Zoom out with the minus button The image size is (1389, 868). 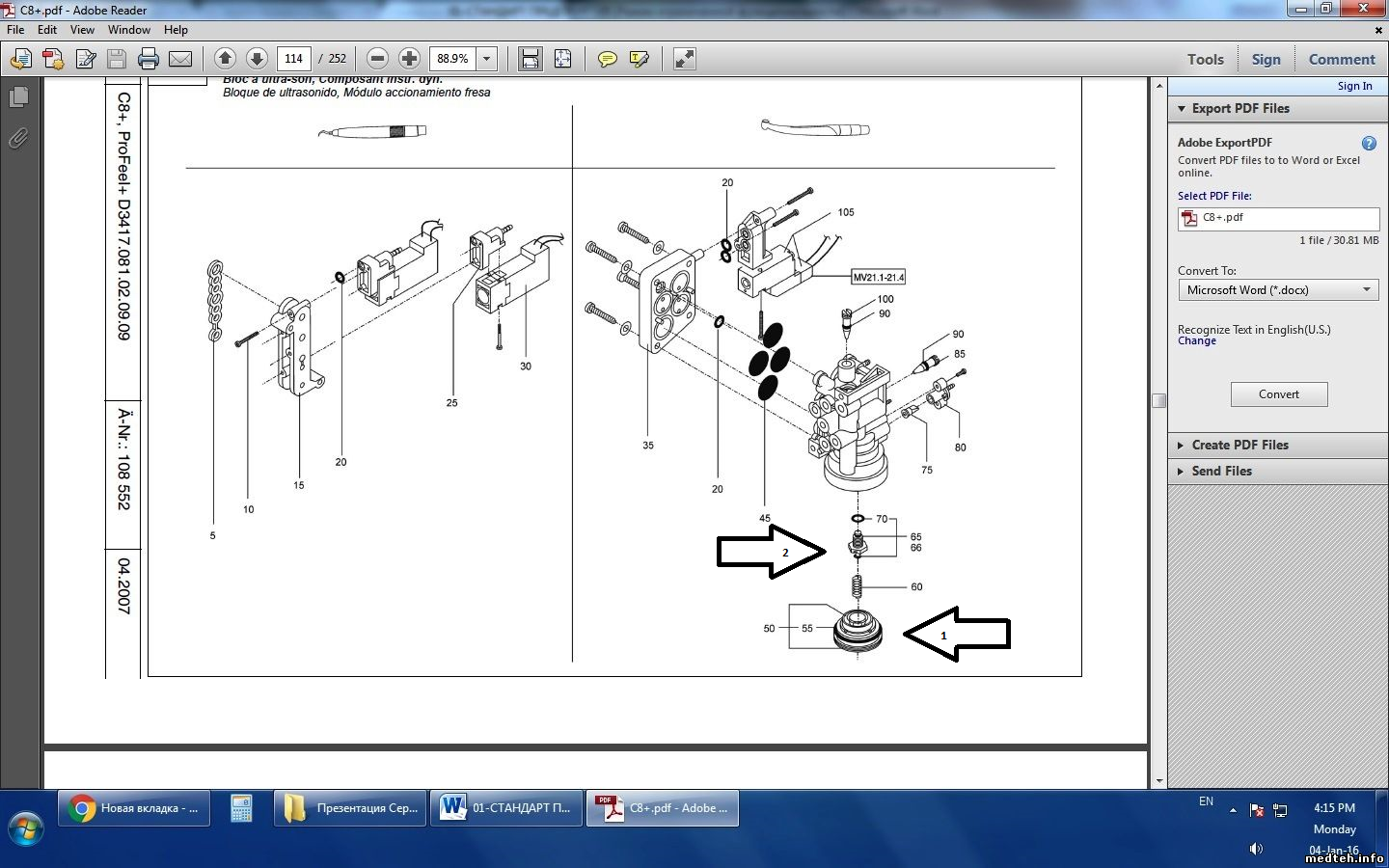click(x=378, y=59)
